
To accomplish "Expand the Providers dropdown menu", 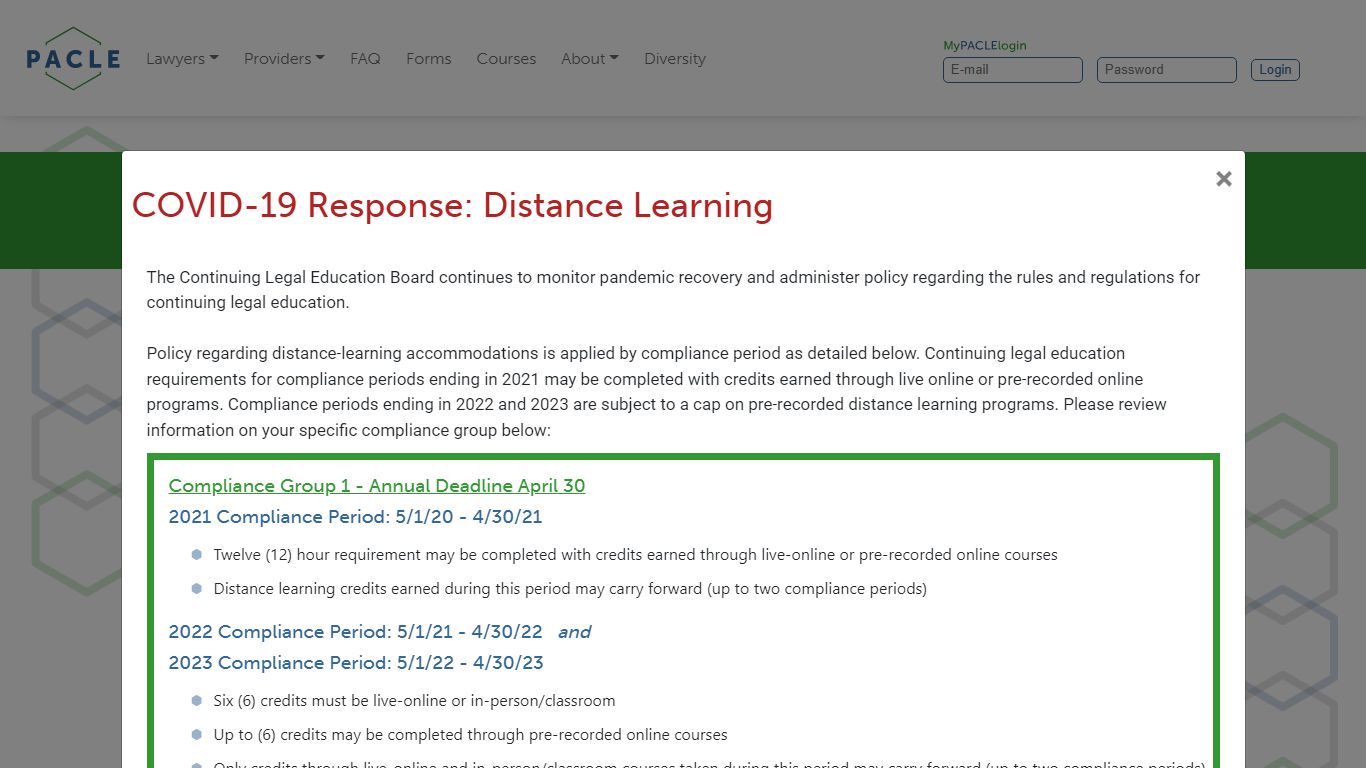I will tap(284, 59).
